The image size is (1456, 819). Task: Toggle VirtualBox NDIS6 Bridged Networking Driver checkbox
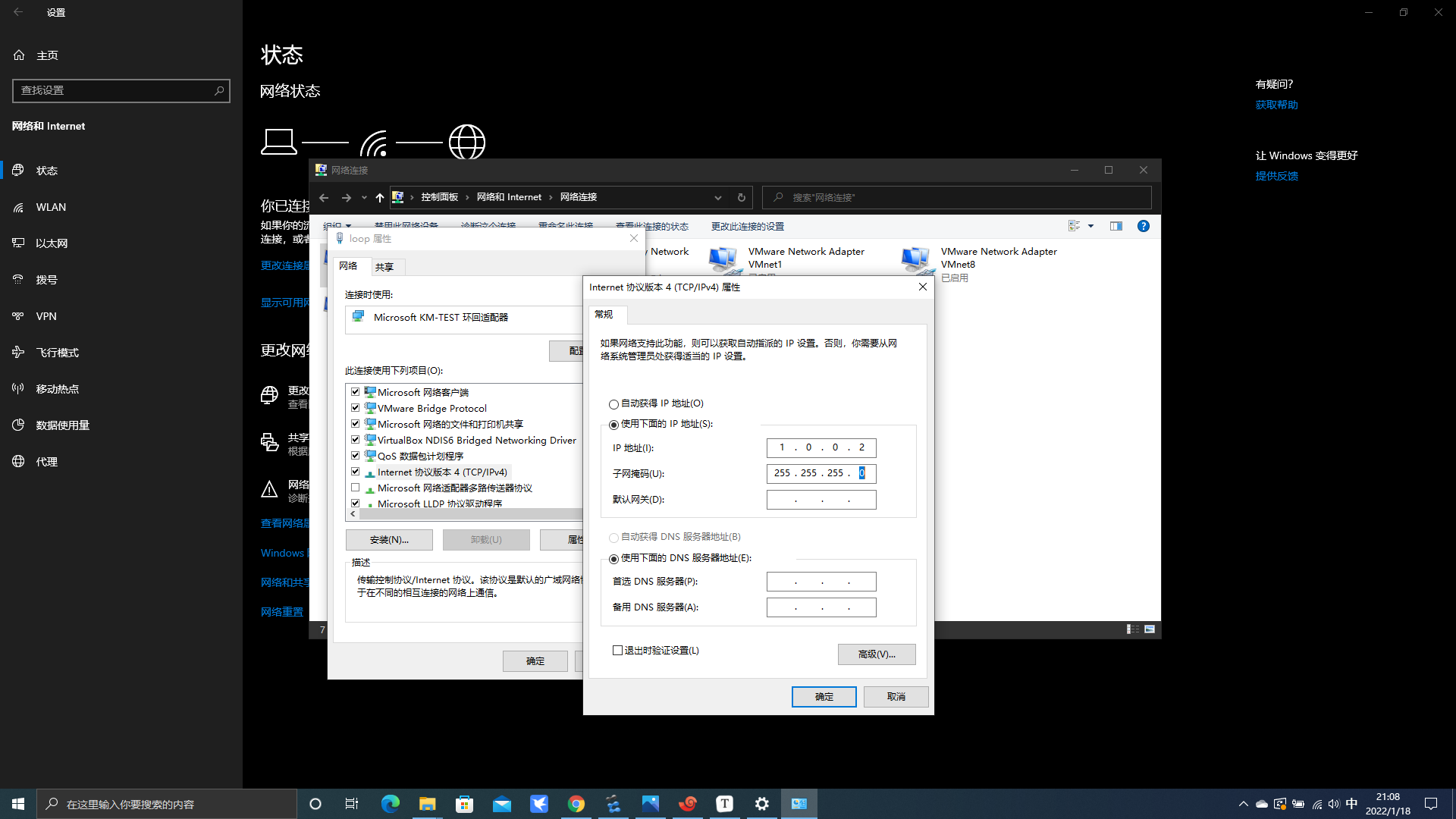pos(355,440)
